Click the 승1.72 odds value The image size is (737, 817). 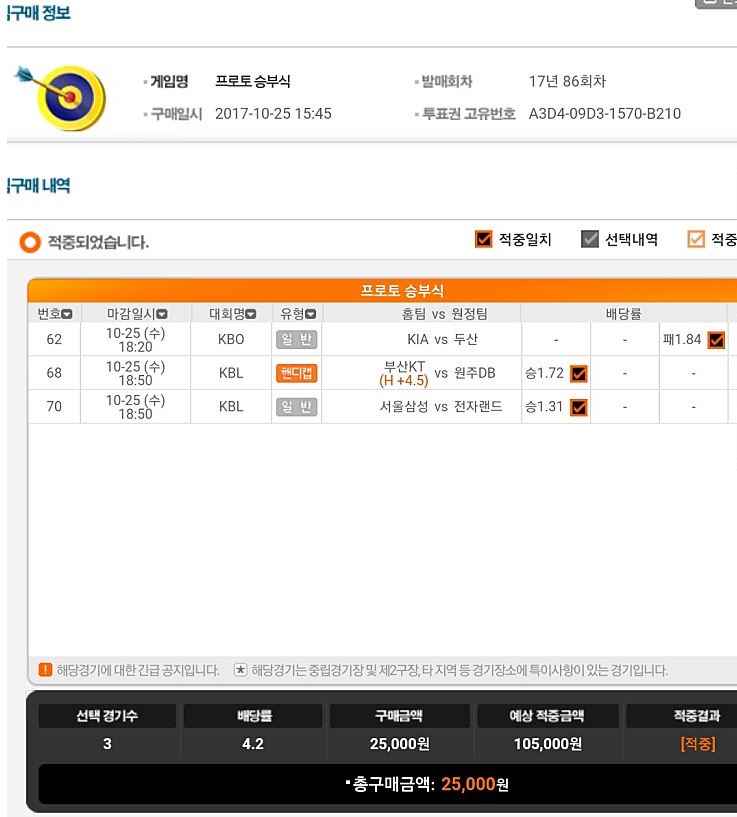pos(545,373)
